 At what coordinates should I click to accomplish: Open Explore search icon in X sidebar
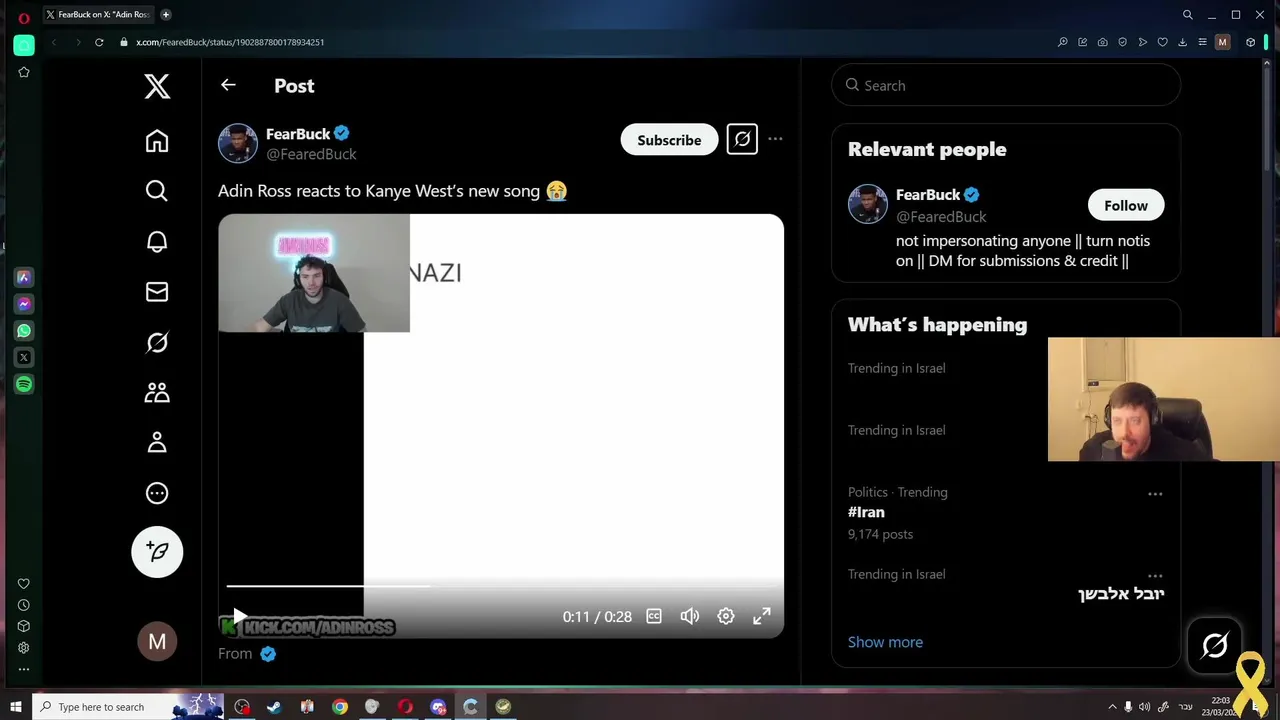pyautogui.click(x=157, y=191)
